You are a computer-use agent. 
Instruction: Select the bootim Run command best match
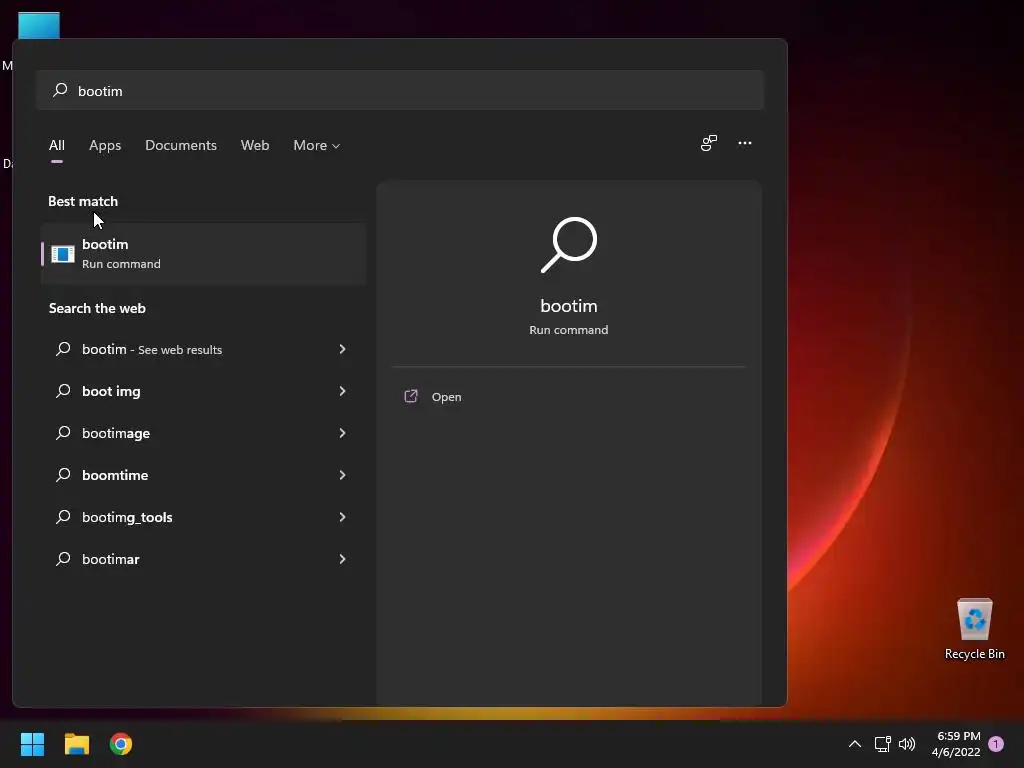[x=203, y=253]
